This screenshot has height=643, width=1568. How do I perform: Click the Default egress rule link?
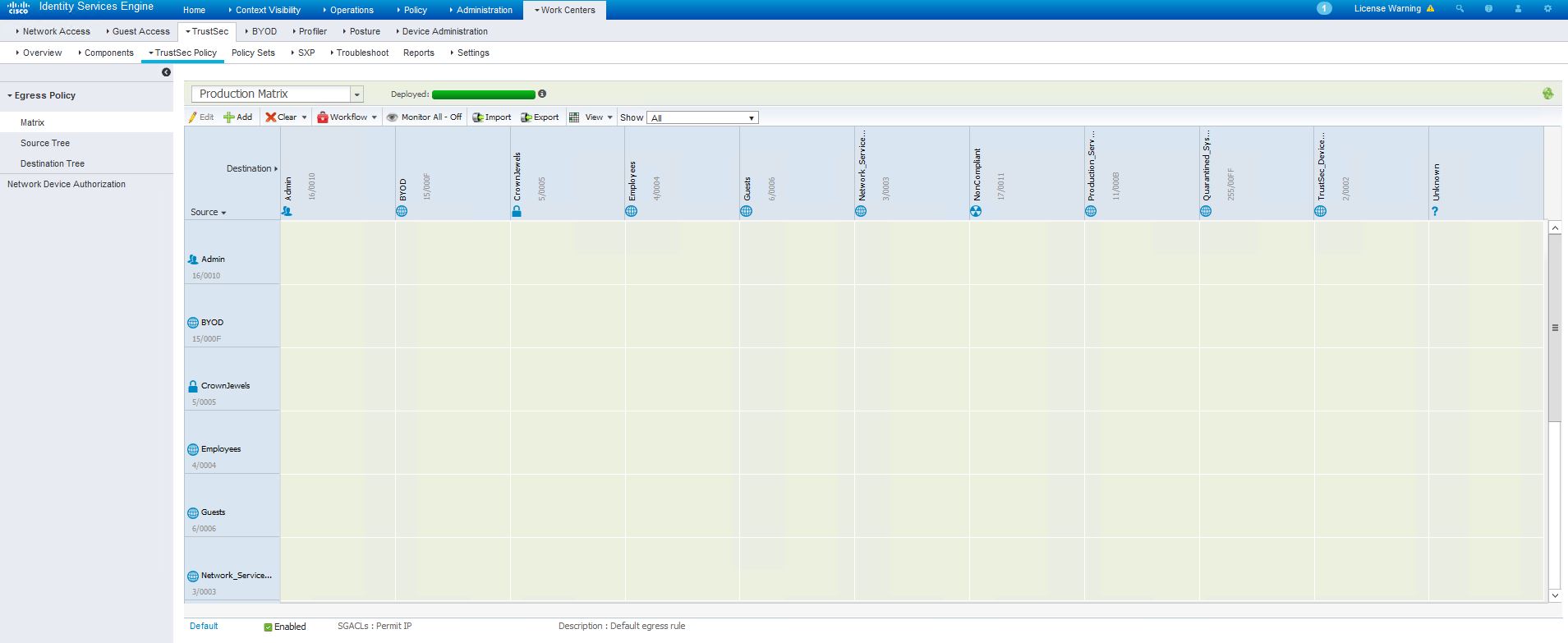pos(204,626)
